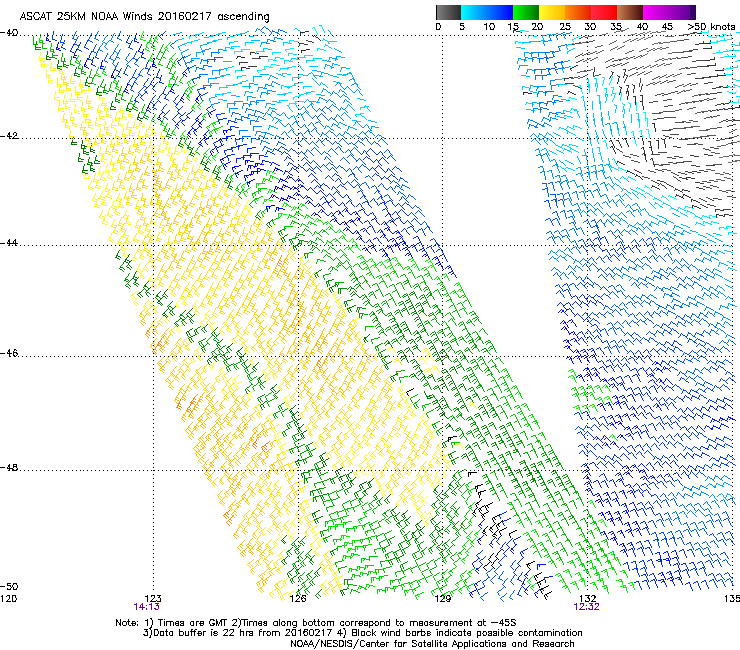740x650 pixels.
Task: Click the orange 25-30 knots legend segment
Action: pyautogui.click(x=578, y=12)
